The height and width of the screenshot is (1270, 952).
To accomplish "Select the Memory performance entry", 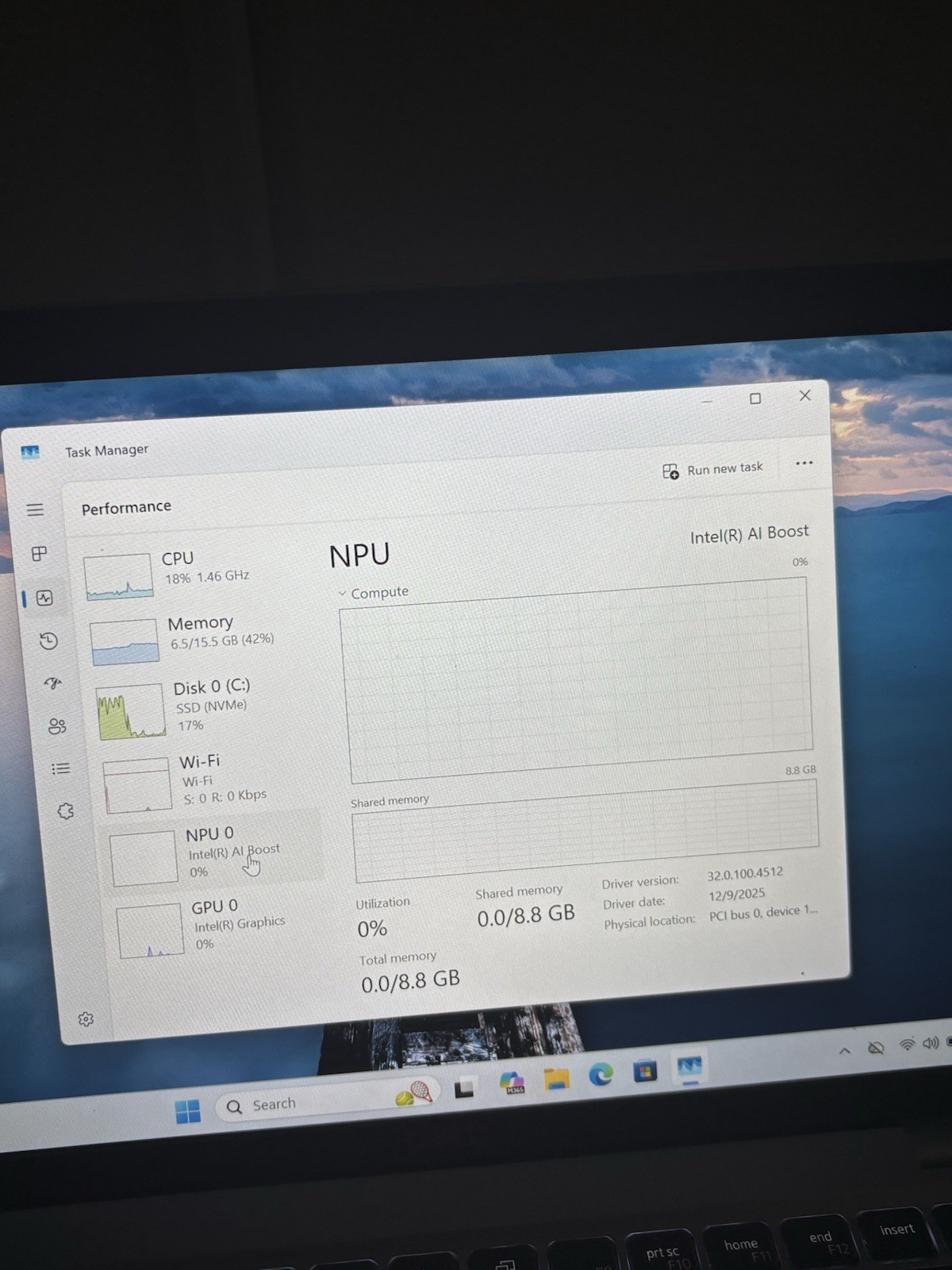I will pos(198,638).
